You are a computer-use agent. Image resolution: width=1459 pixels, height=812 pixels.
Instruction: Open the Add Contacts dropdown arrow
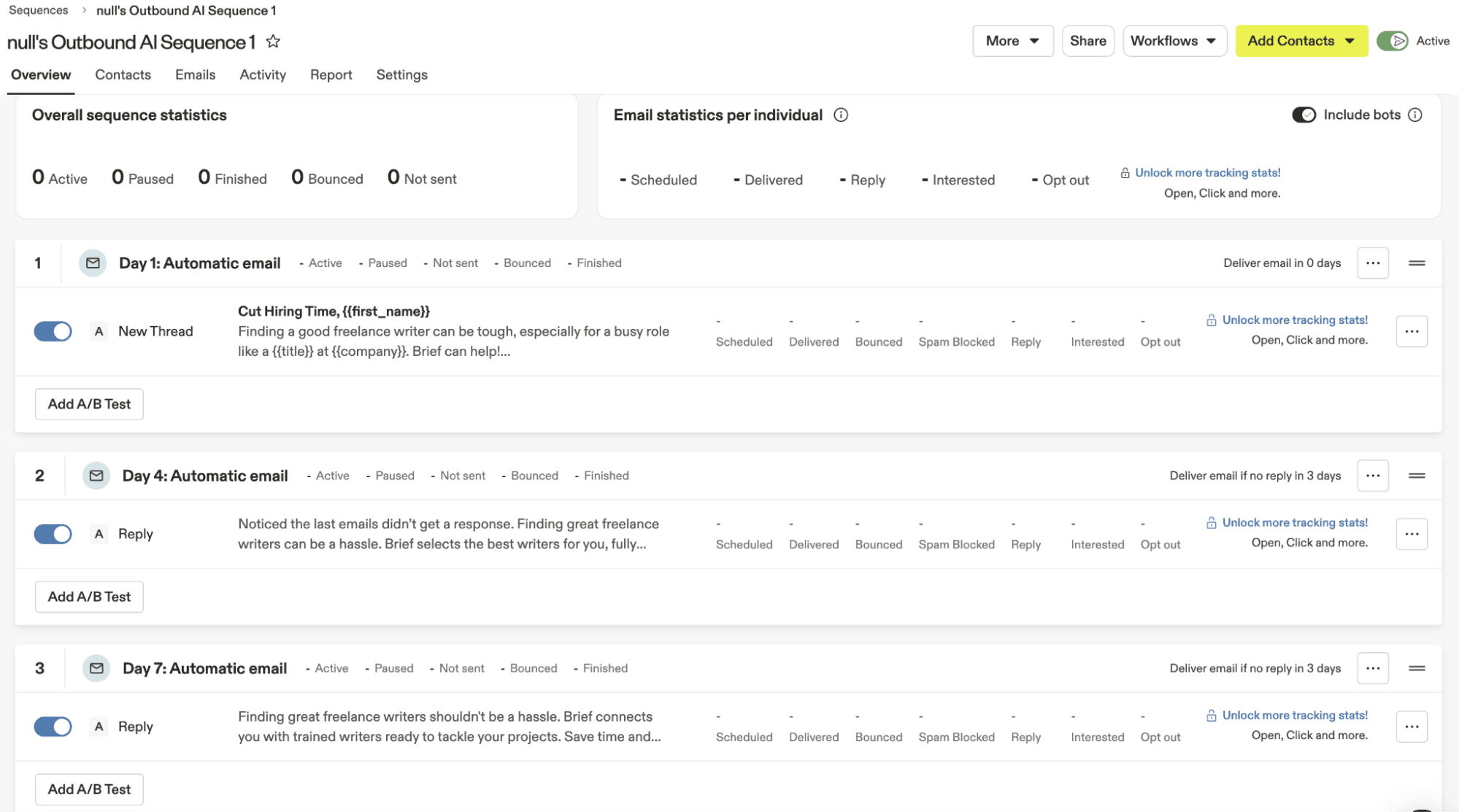[1350, 42]
